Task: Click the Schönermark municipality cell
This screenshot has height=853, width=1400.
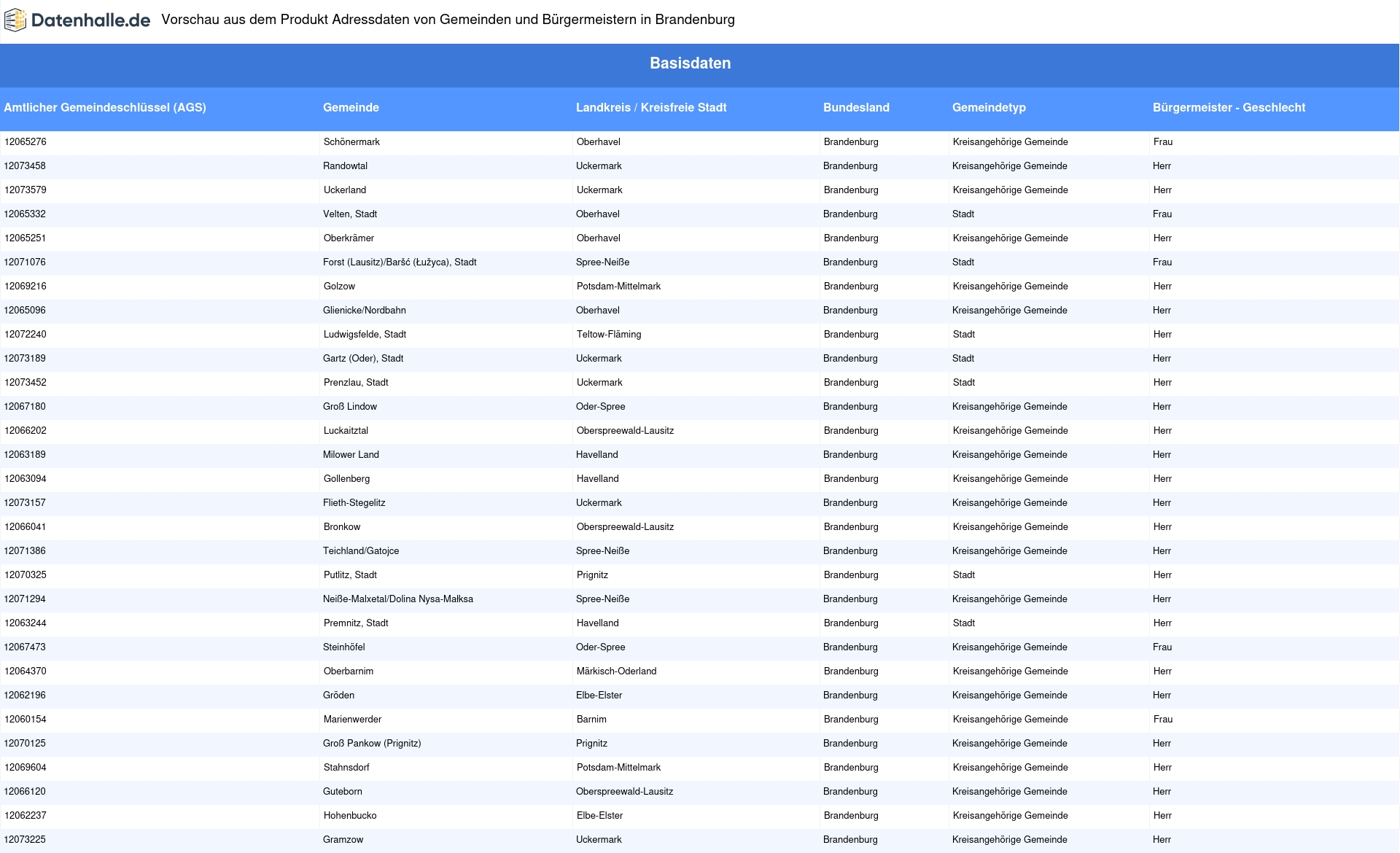Action: [x=351, y=142]
